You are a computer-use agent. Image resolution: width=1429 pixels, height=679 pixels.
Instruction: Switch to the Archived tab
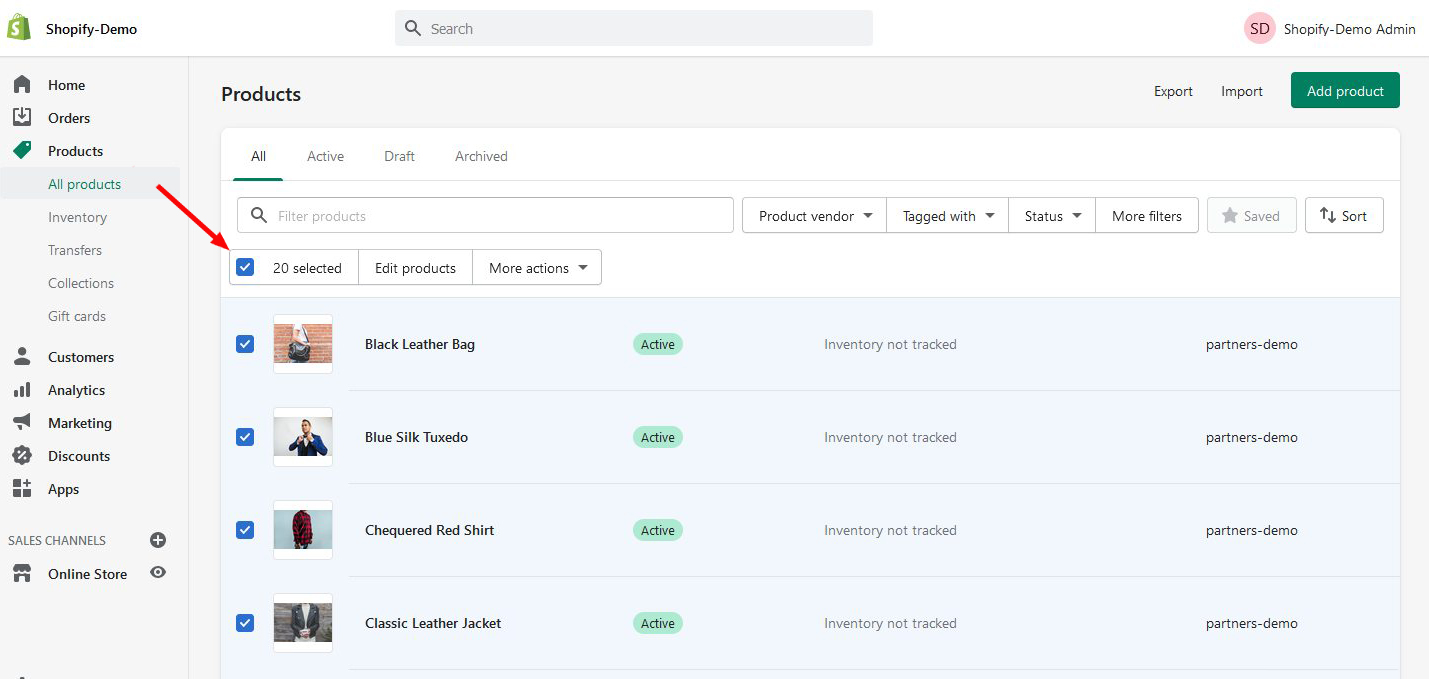(x=481, y=156)
